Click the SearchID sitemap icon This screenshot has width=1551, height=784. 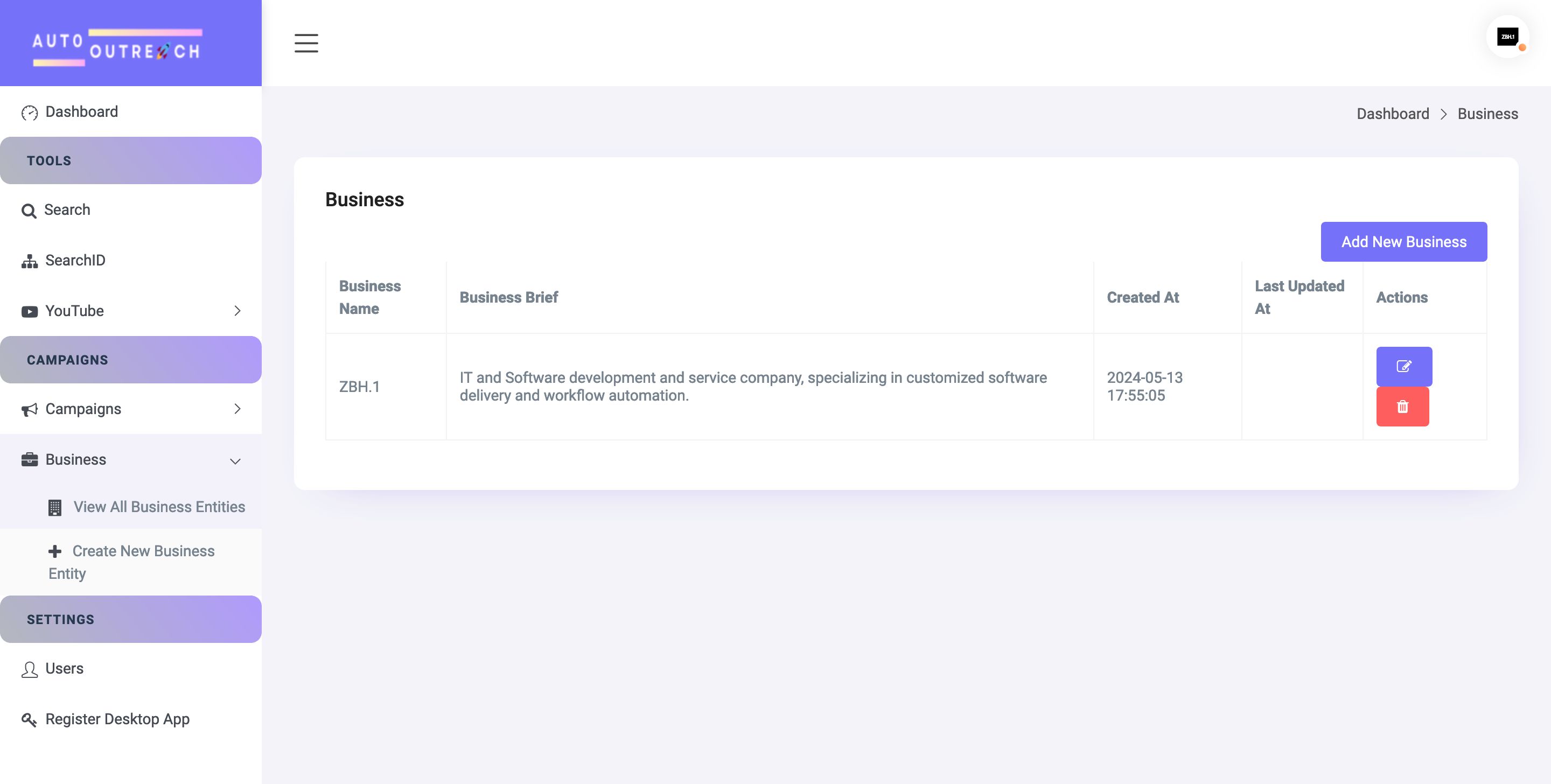click(x=29, y=261)
